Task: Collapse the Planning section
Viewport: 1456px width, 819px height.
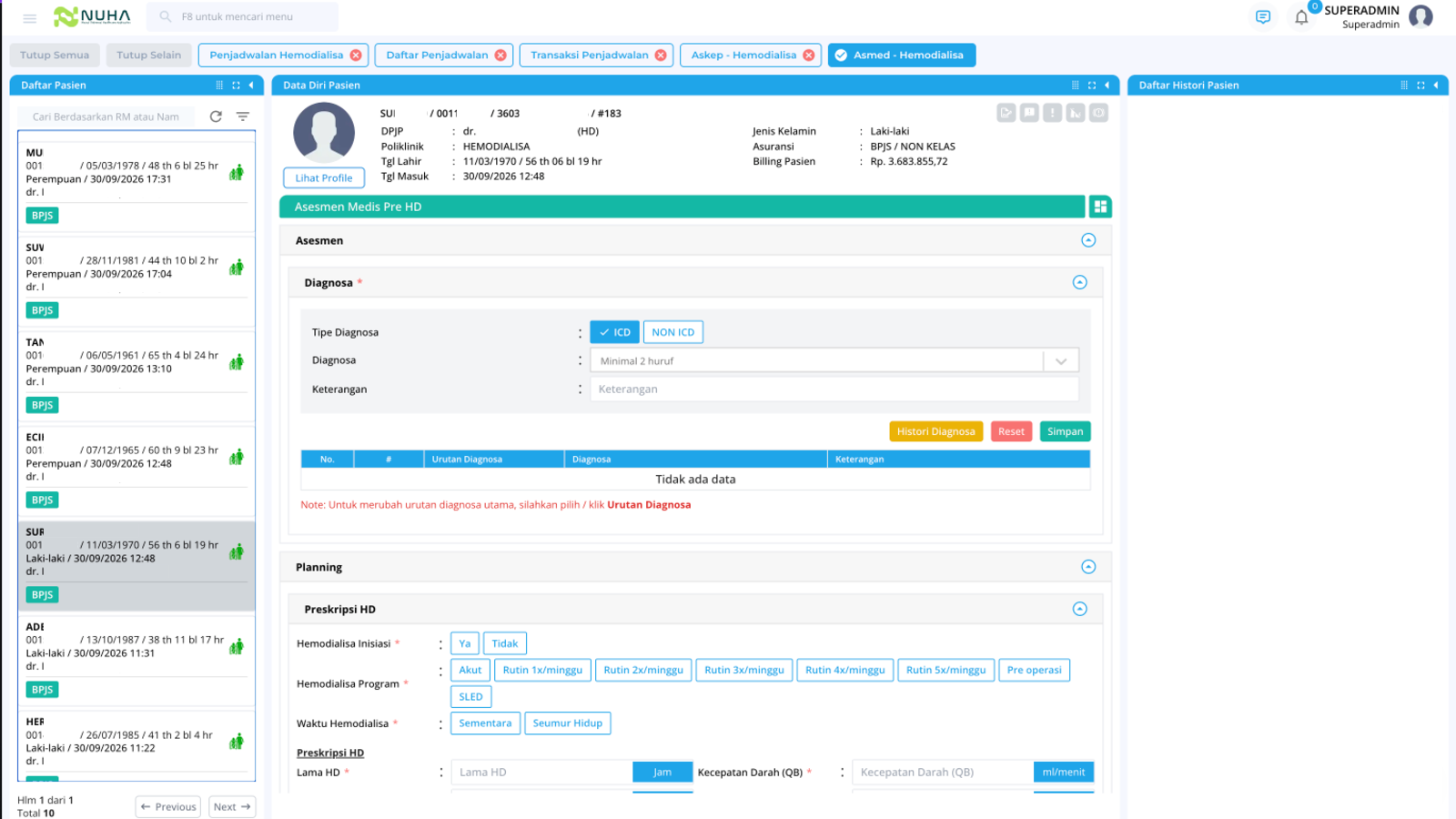Action: (1088, 567)
